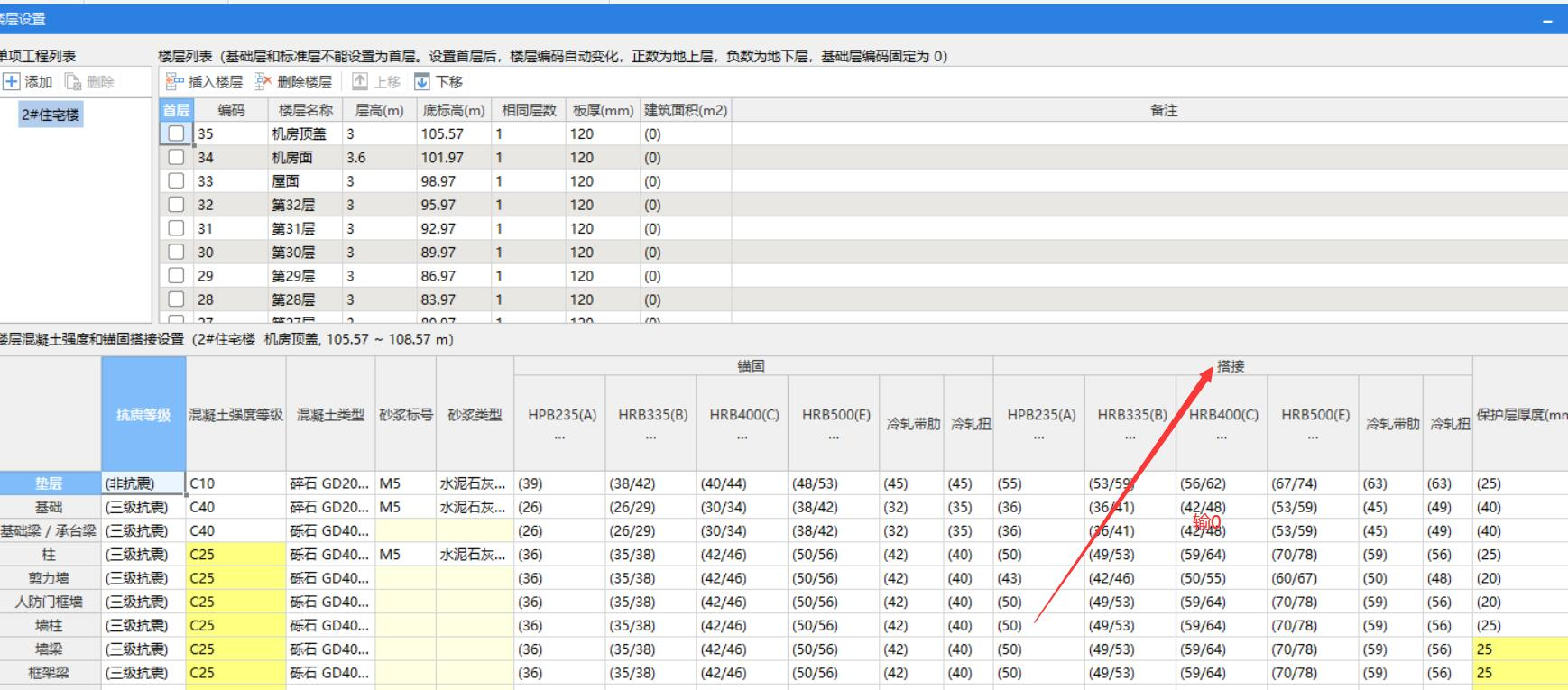
Task: Open 锚固 HRB335(B) column header ellipsis
Action: pos(651,437)
